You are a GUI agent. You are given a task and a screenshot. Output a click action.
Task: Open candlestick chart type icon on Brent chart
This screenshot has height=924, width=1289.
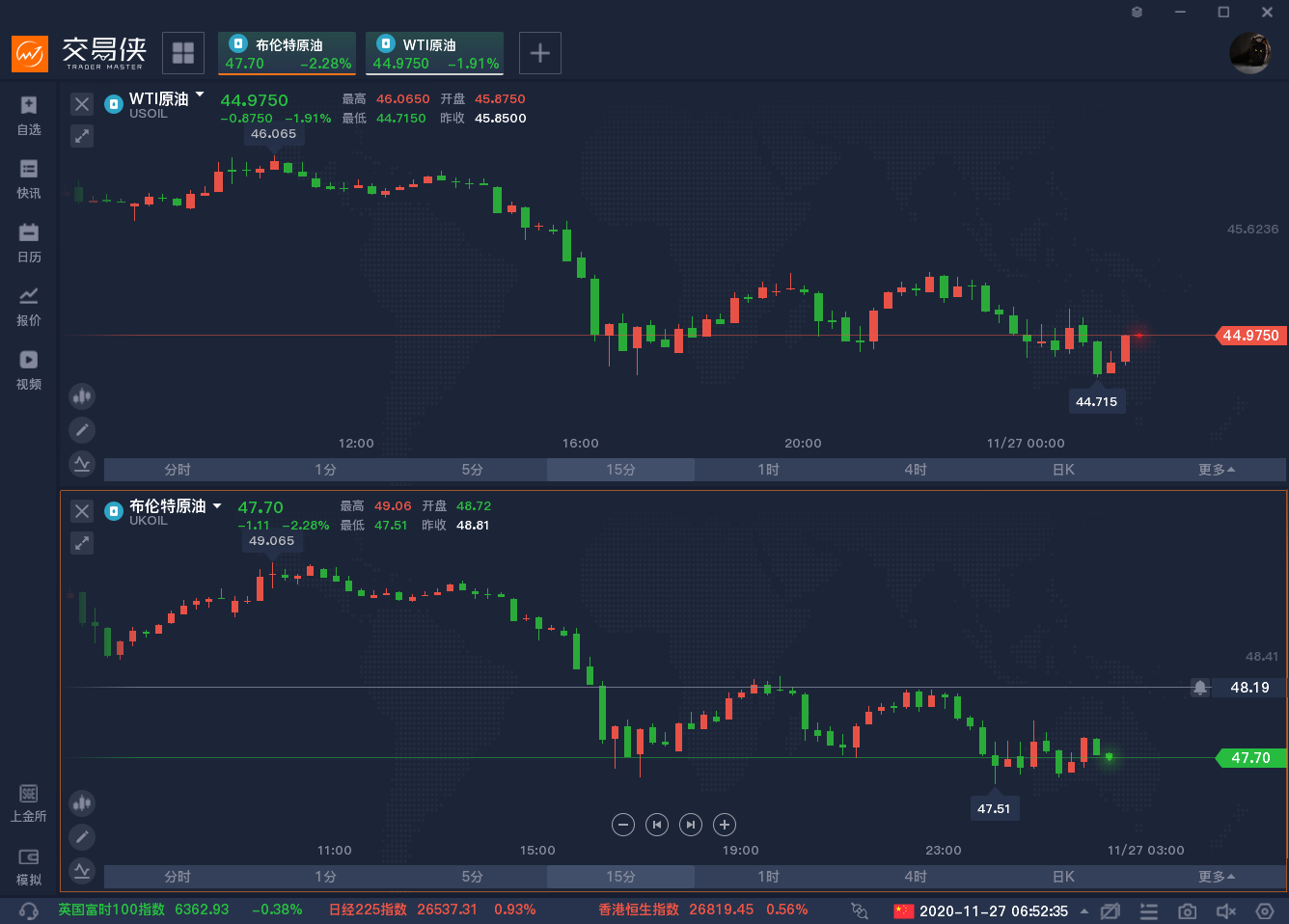82,802
